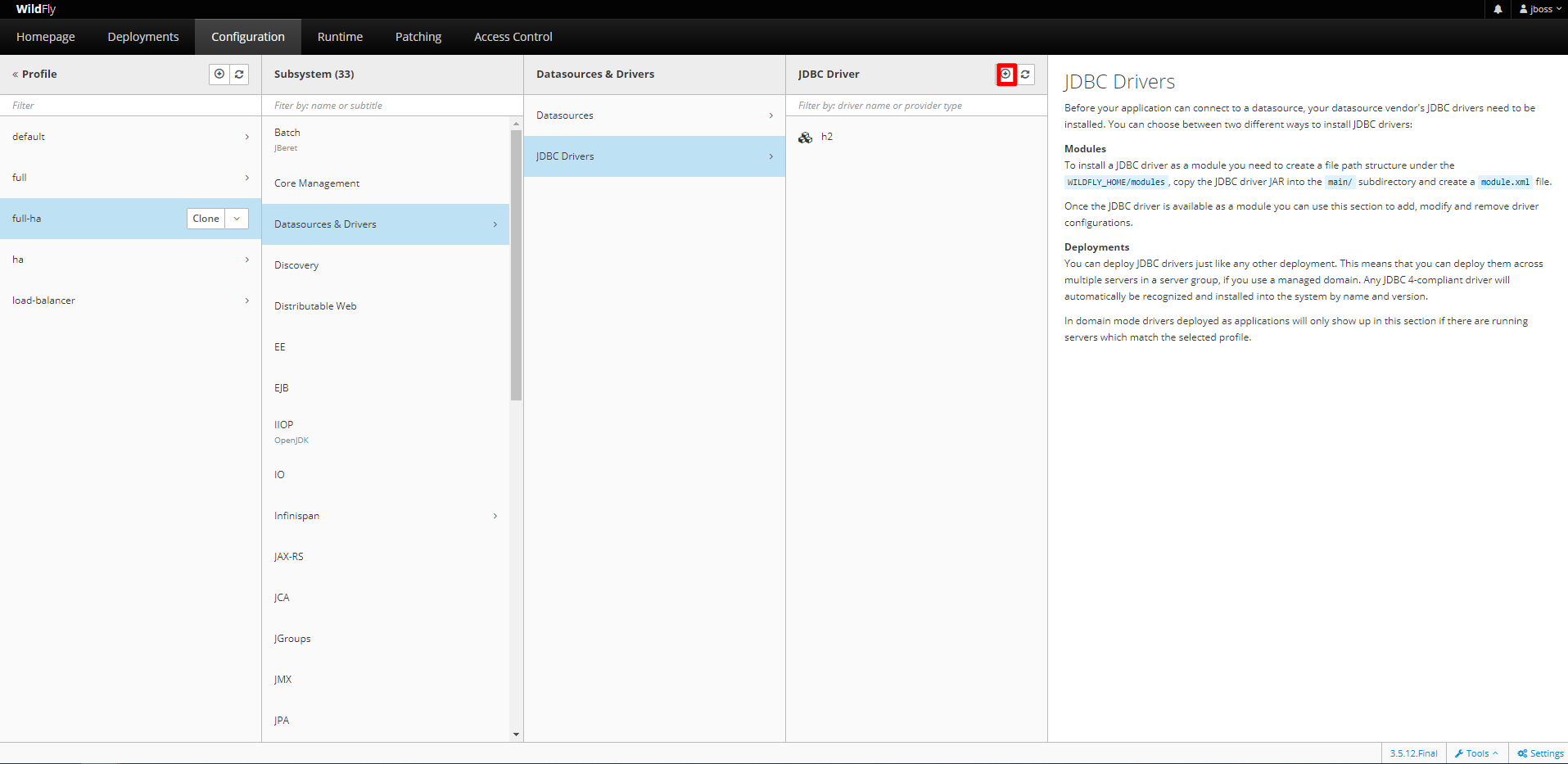Go to the Homepage tab
1568x764 pixels.
46,37
